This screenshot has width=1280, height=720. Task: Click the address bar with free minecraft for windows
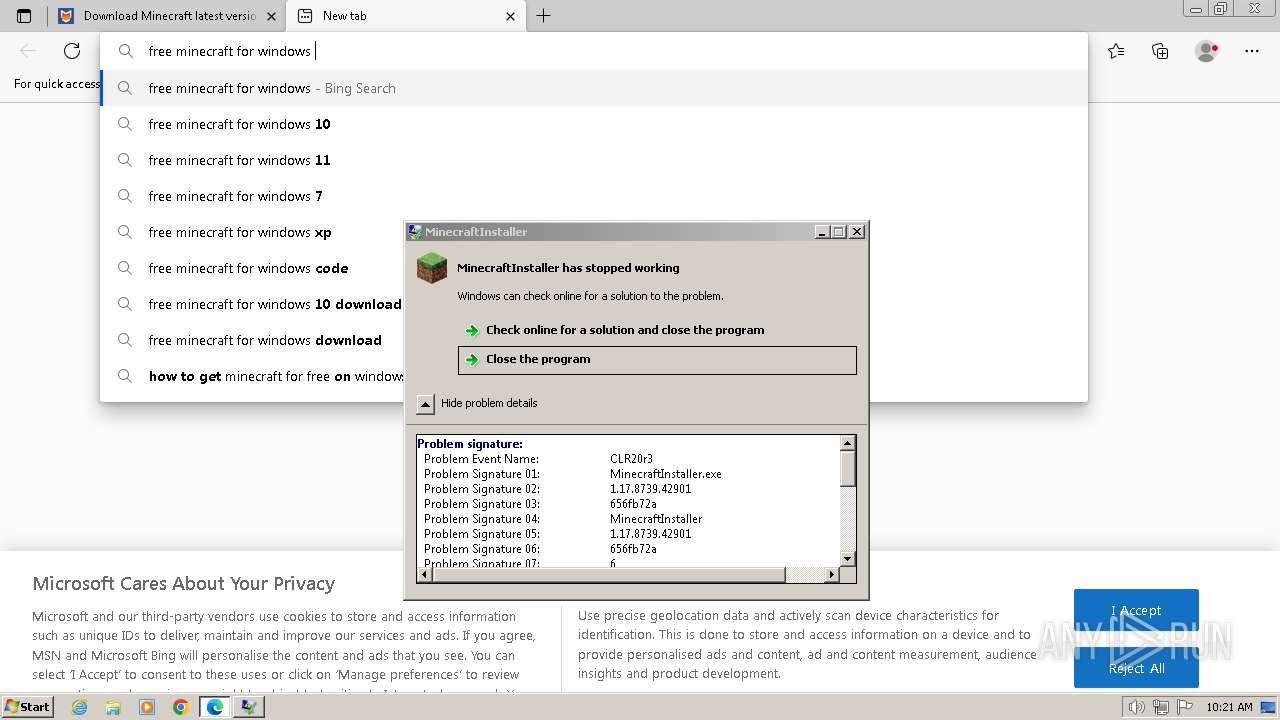tap(594, 51)
